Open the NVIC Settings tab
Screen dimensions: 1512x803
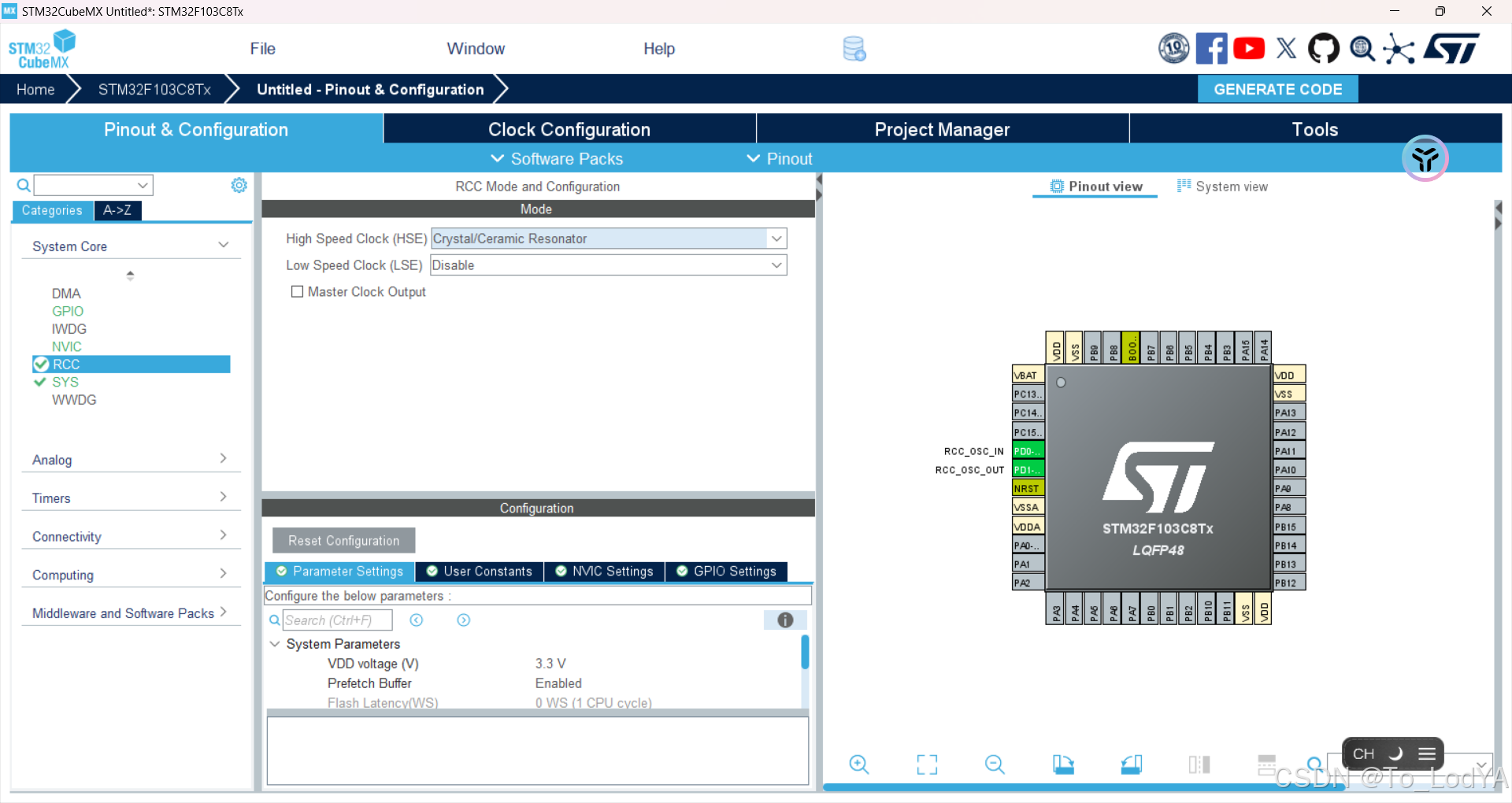[x=605, y=572]
